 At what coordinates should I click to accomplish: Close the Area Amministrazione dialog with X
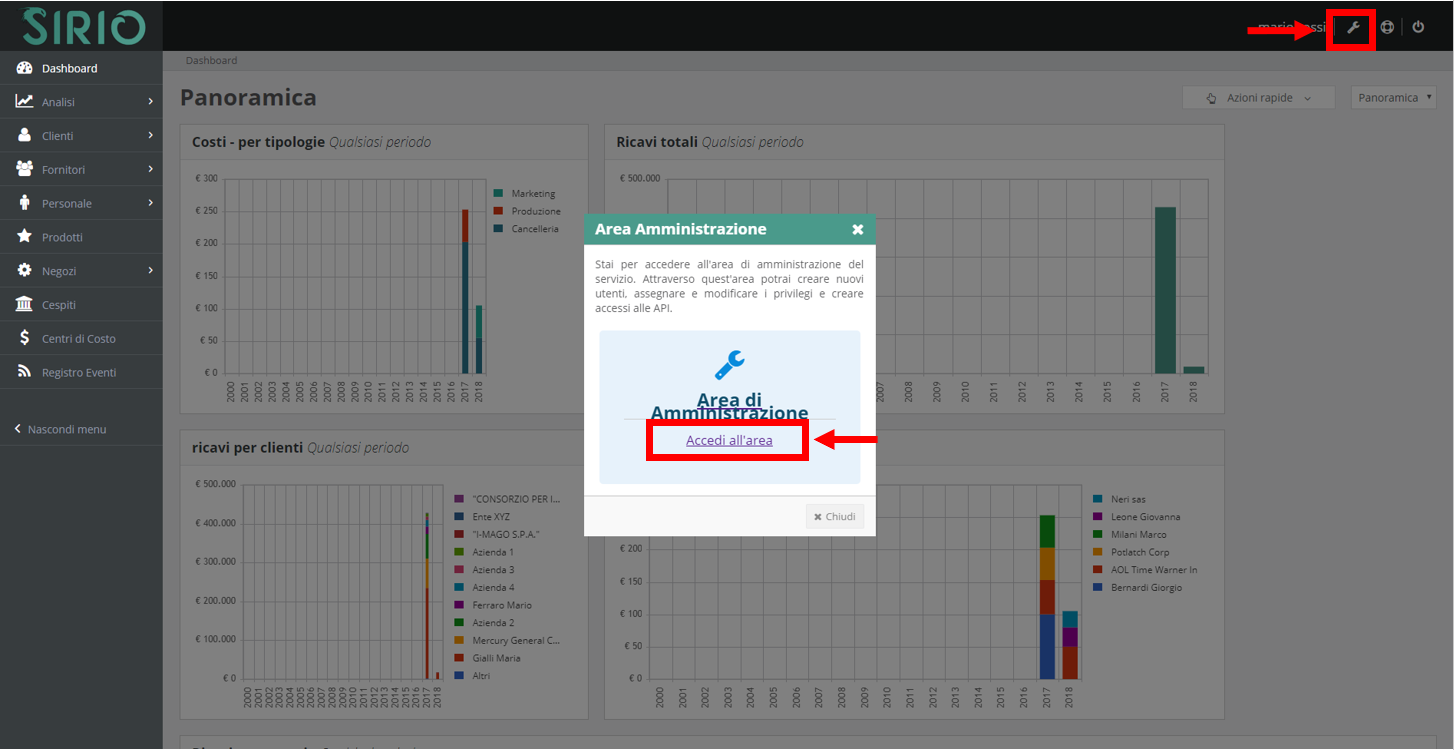click(x=857, y=229)
